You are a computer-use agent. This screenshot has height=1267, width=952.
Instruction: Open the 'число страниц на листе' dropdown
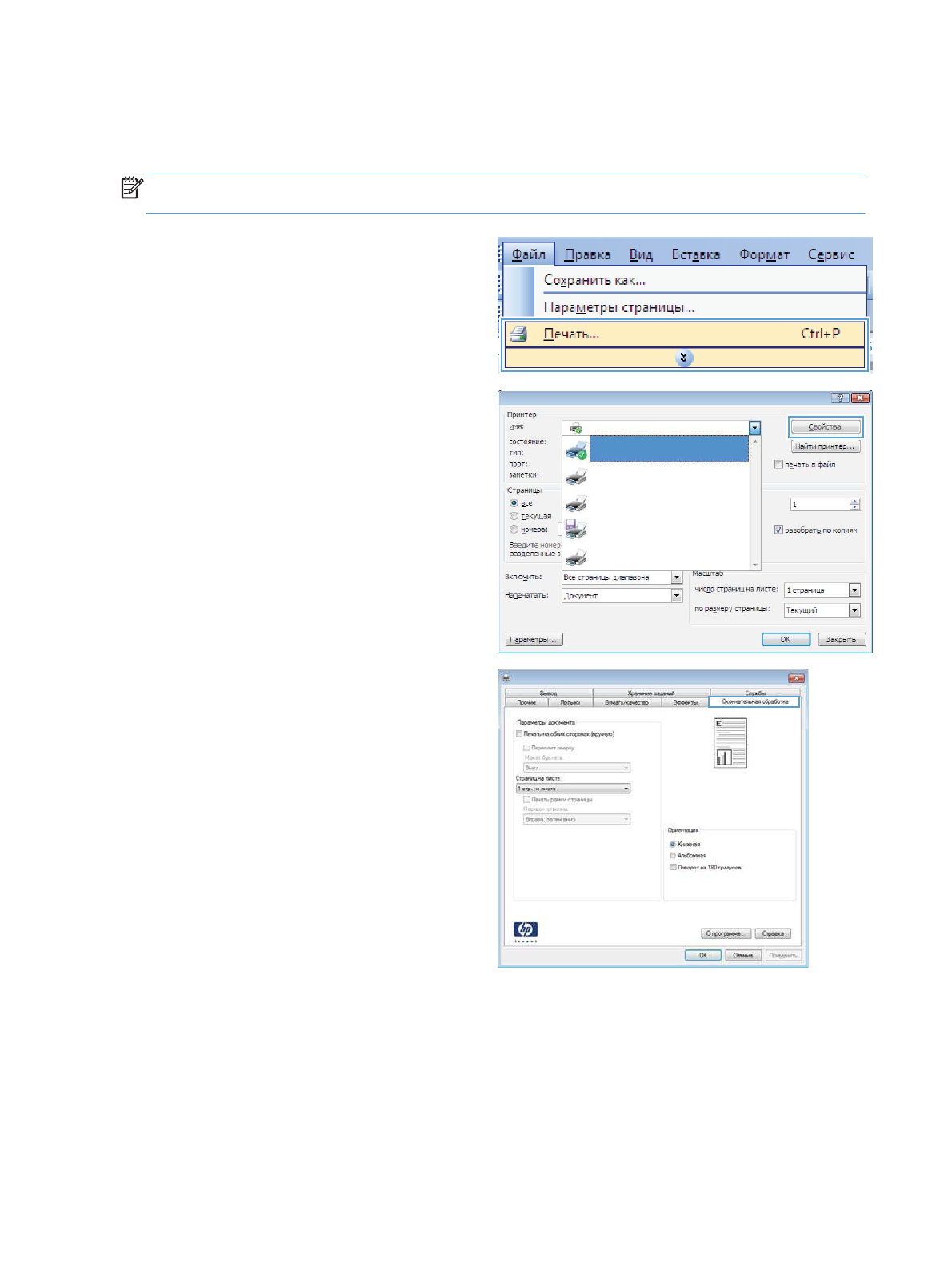click(x=854, y=590)
